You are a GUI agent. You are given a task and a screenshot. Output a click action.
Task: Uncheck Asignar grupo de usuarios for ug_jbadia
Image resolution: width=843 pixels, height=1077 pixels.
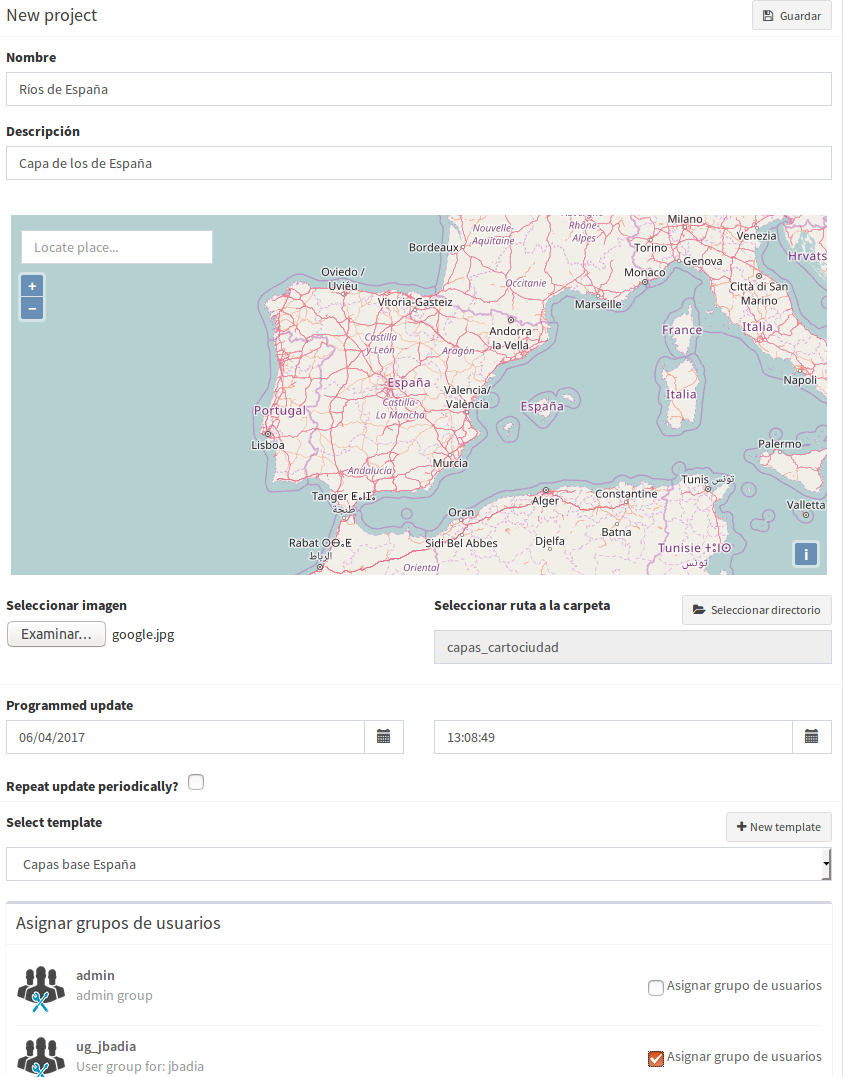point(656,1058)
